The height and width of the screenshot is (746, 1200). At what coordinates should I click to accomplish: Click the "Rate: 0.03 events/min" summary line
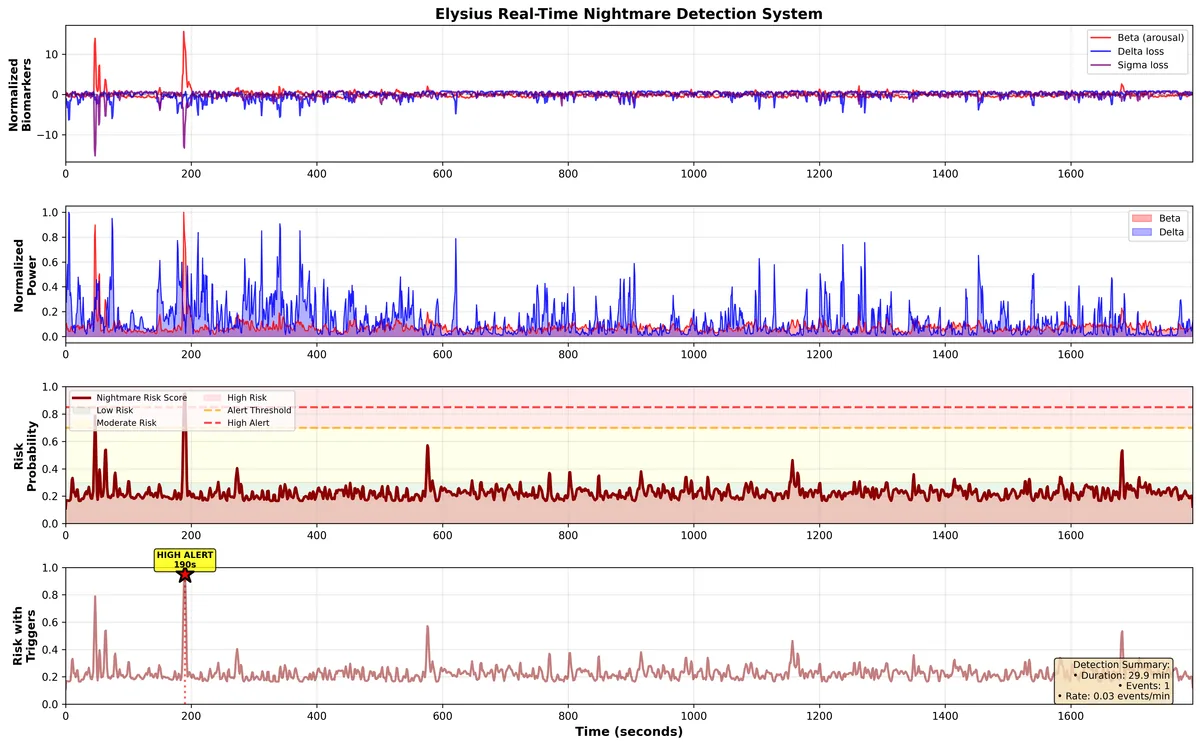1114,696
